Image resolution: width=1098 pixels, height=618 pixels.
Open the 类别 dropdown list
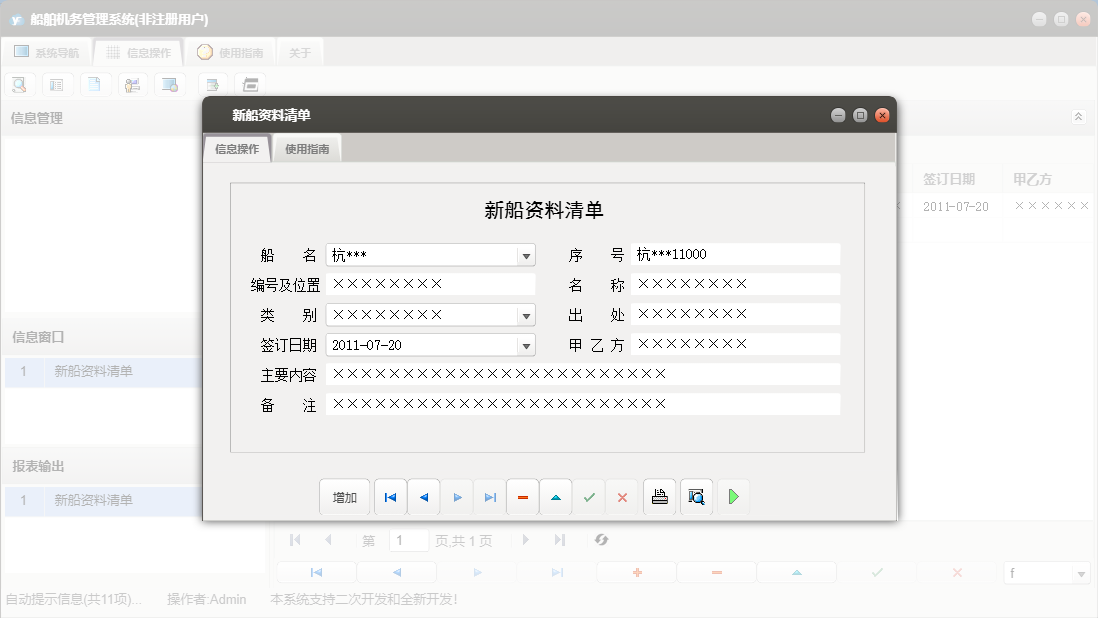[x=525, y=314]
